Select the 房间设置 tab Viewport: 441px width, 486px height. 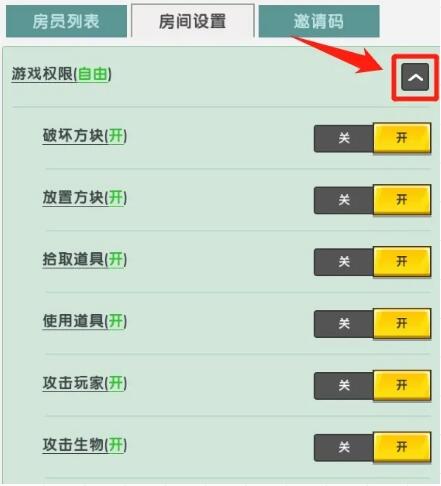pyautogui.click(x=193, y=21)
